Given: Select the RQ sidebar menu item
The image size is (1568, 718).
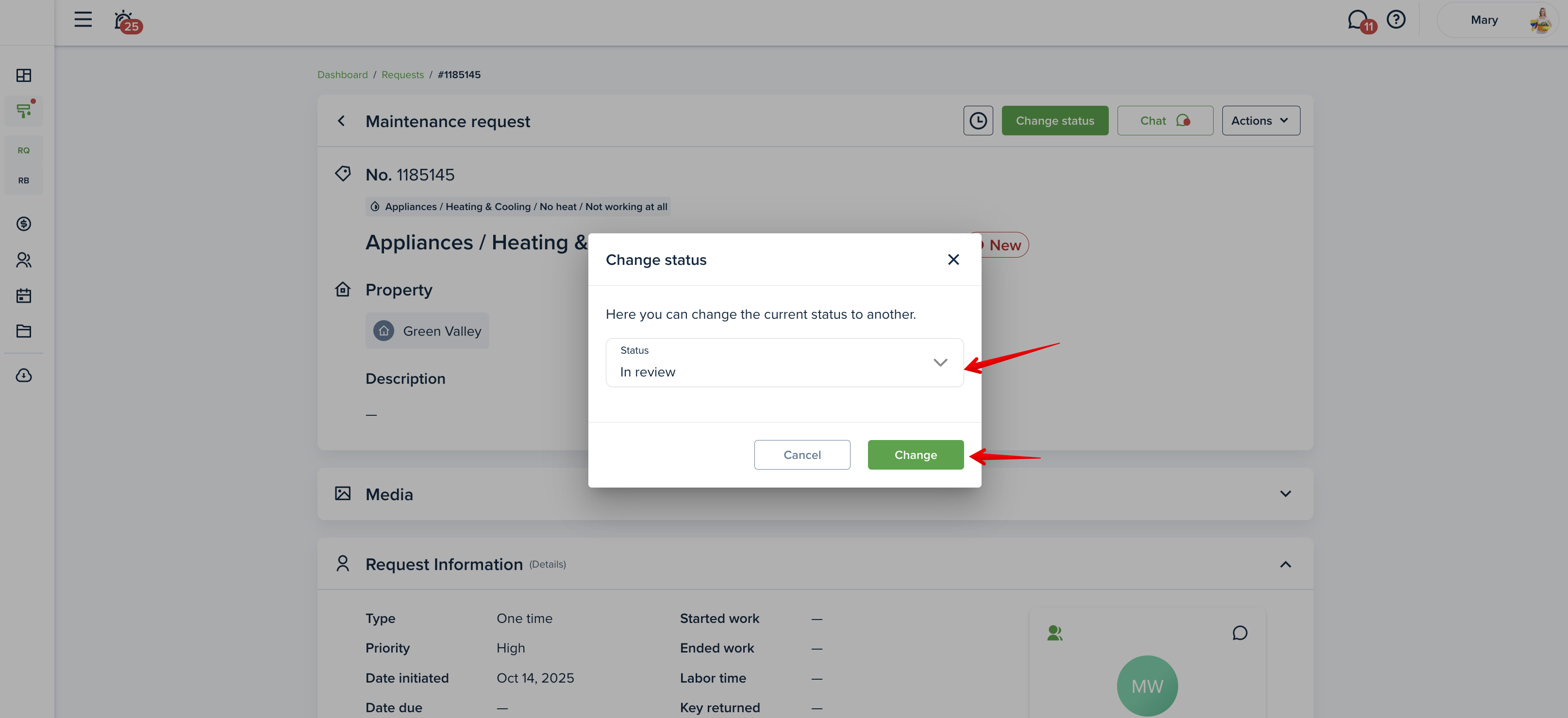Looking at the screenshot, I should (24, 150).
